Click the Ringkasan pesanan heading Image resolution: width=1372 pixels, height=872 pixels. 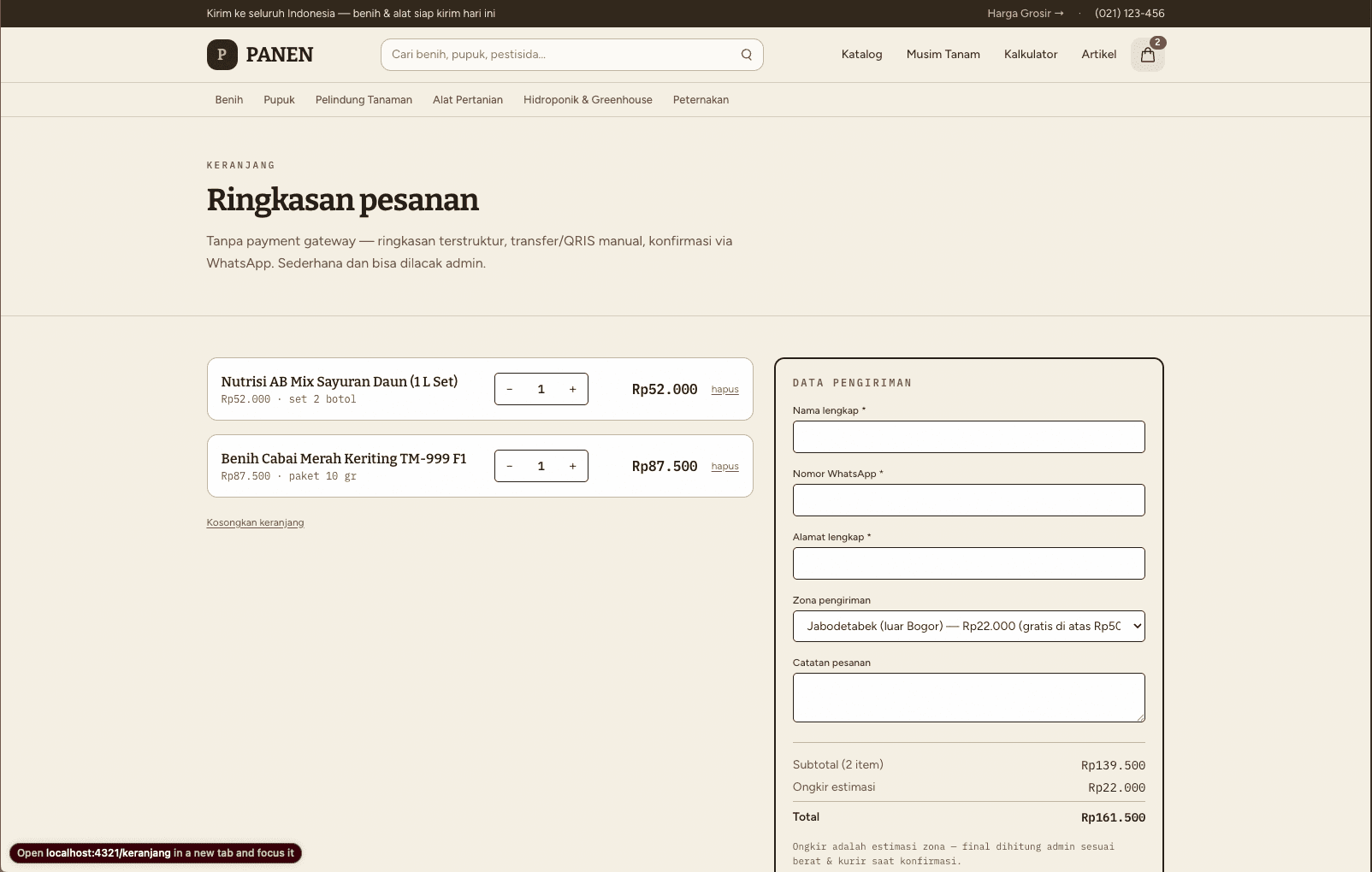pos(342,200)
